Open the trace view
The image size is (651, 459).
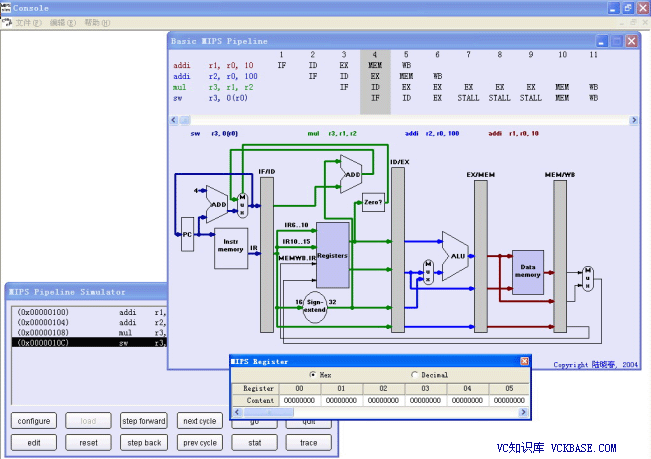click(x=308, y=442)
